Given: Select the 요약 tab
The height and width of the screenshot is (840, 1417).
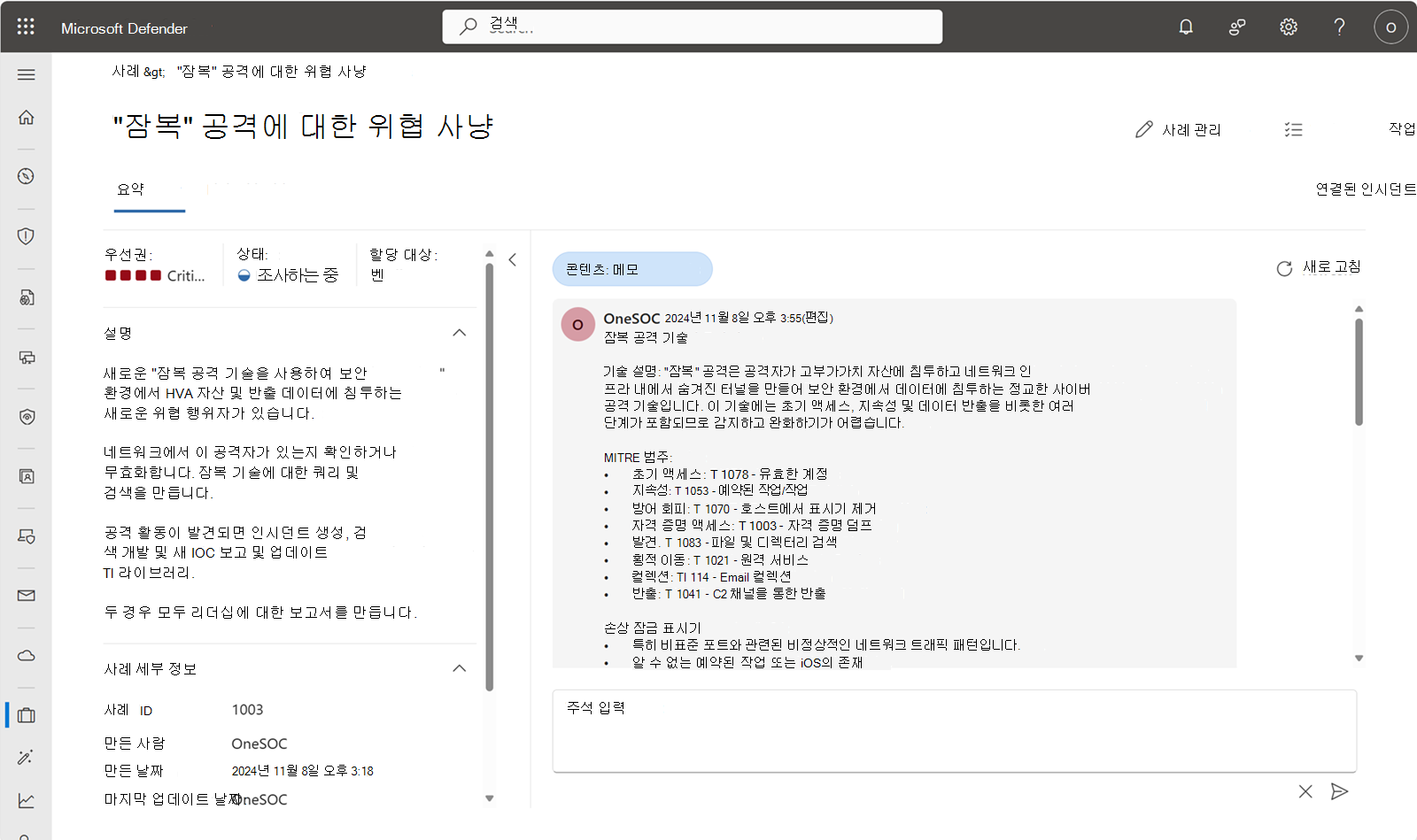Looking at the screenshot, I should coord(131,189).
